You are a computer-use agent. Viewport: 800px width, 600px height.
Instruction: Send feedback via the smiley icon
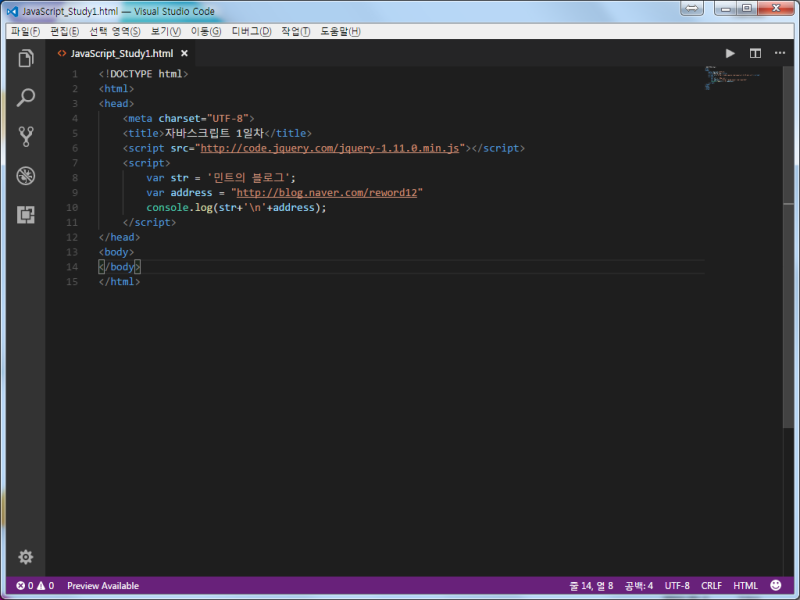775,585
